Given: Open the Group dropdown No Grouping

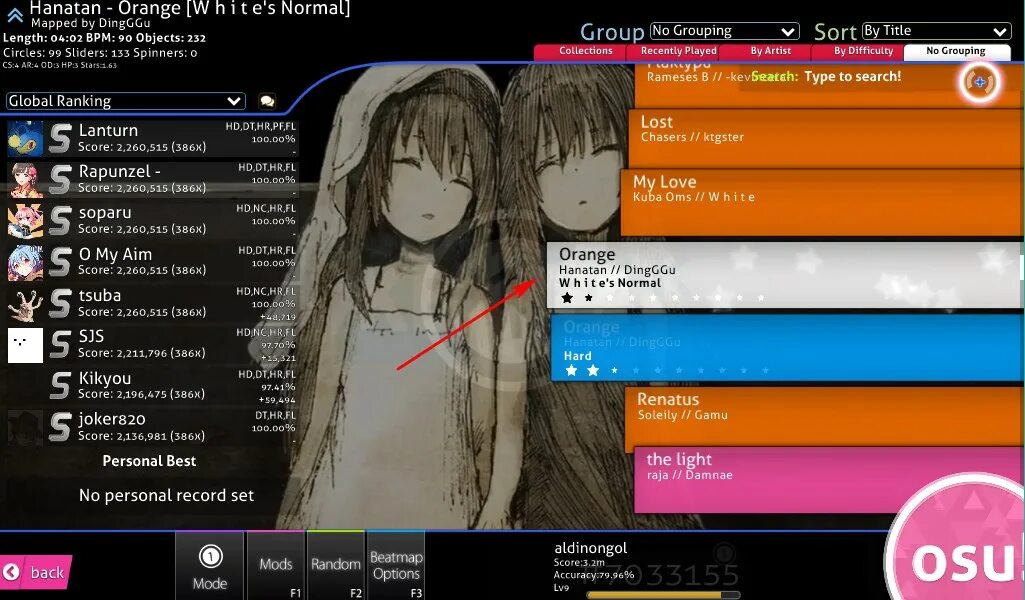Looking at the screenshot, I should click(725, 31).
